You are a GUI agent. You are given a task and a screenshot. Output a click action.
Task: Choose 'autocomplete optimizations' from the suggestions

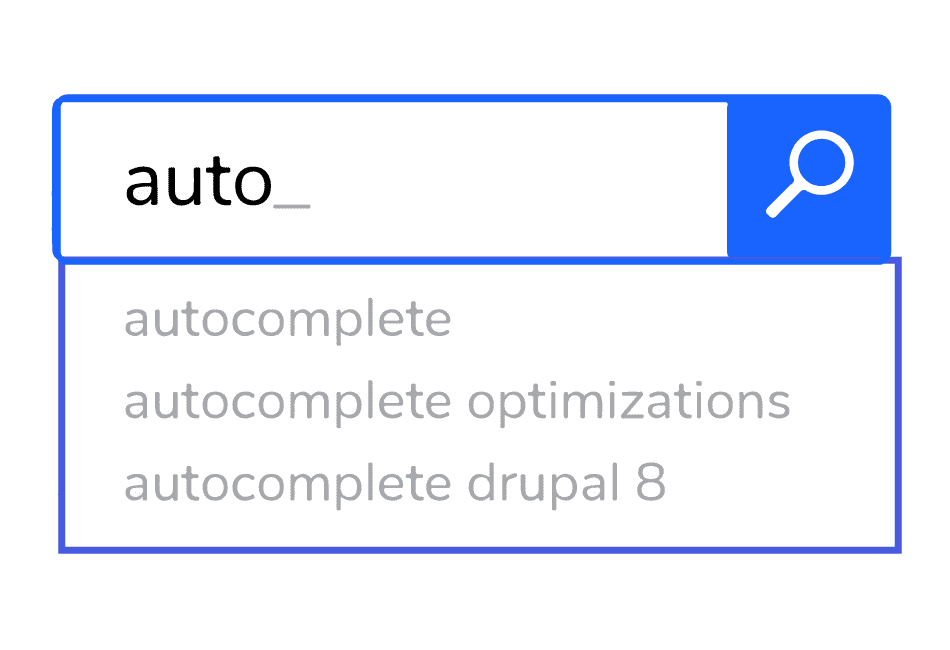(457, 403)
